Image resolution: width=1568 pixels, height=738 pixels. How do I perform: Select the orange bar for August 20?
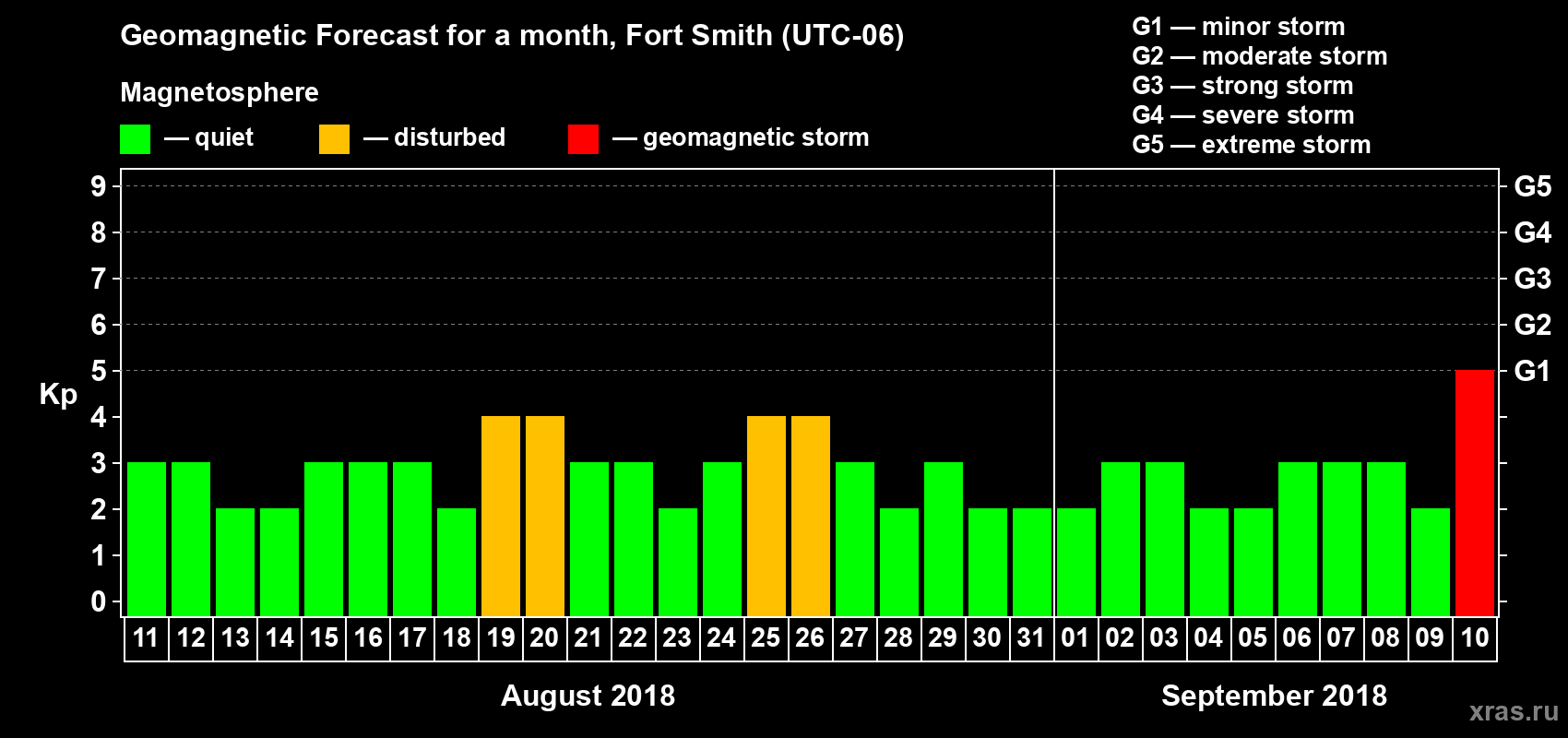click(544, 516)
